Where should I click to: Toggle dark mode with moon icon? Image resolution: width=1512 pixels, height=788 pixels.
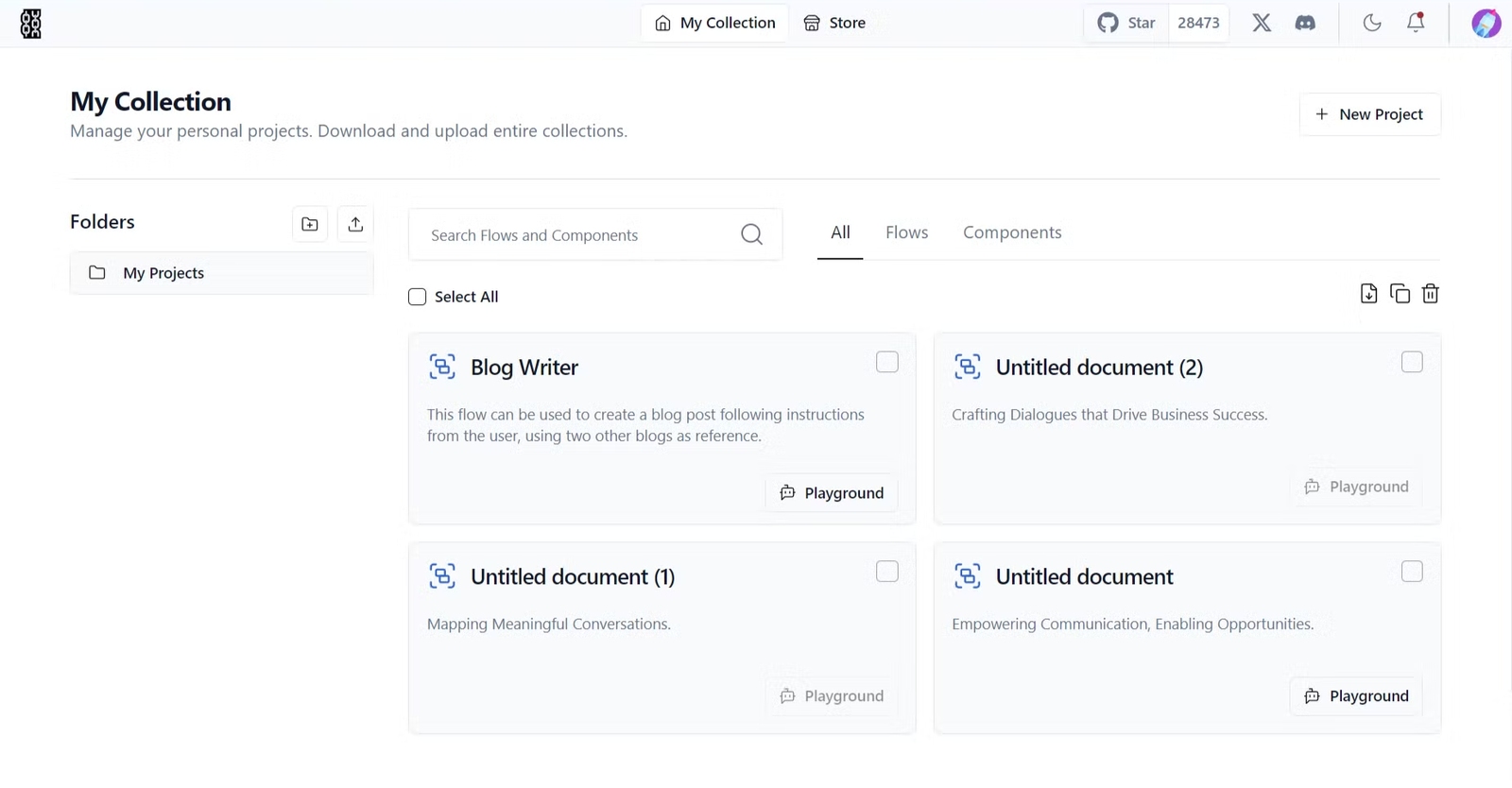pyautogui.click(x=1372, y=23)
